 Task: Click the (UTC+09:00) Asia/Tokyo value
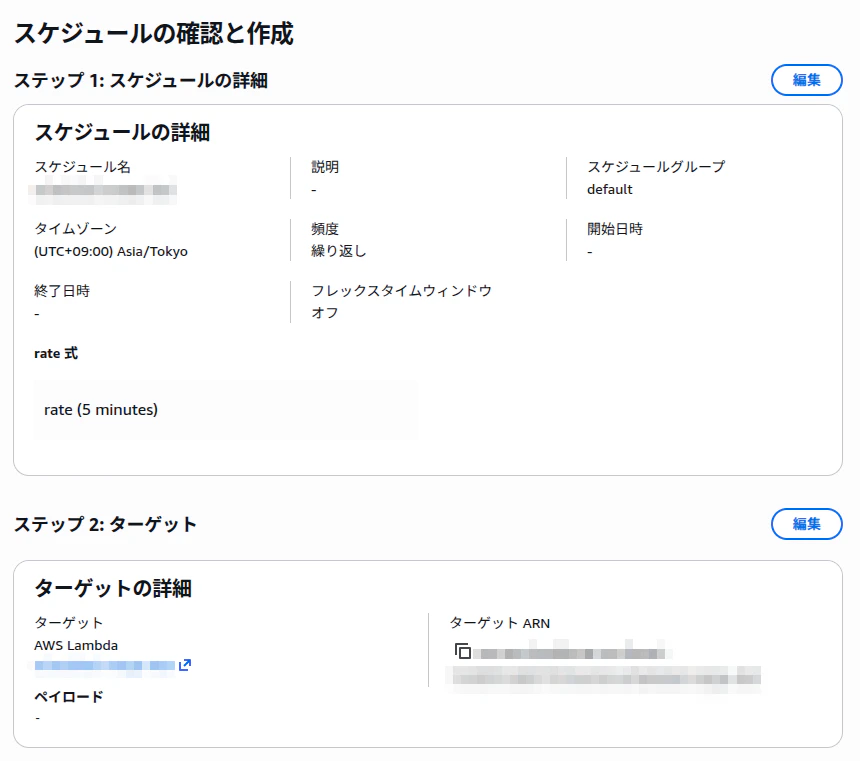pyautogui.click(x=111, y=251)
